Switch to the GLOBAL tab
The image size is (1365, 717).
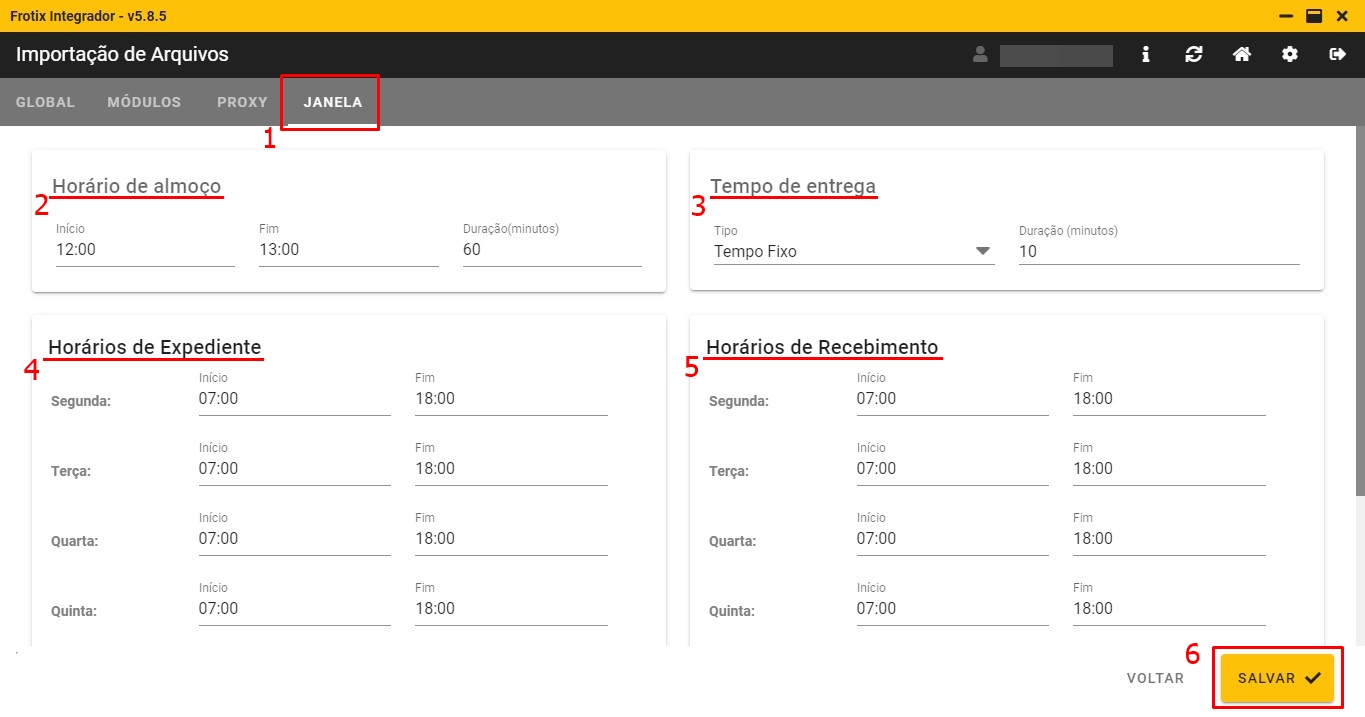45,102
